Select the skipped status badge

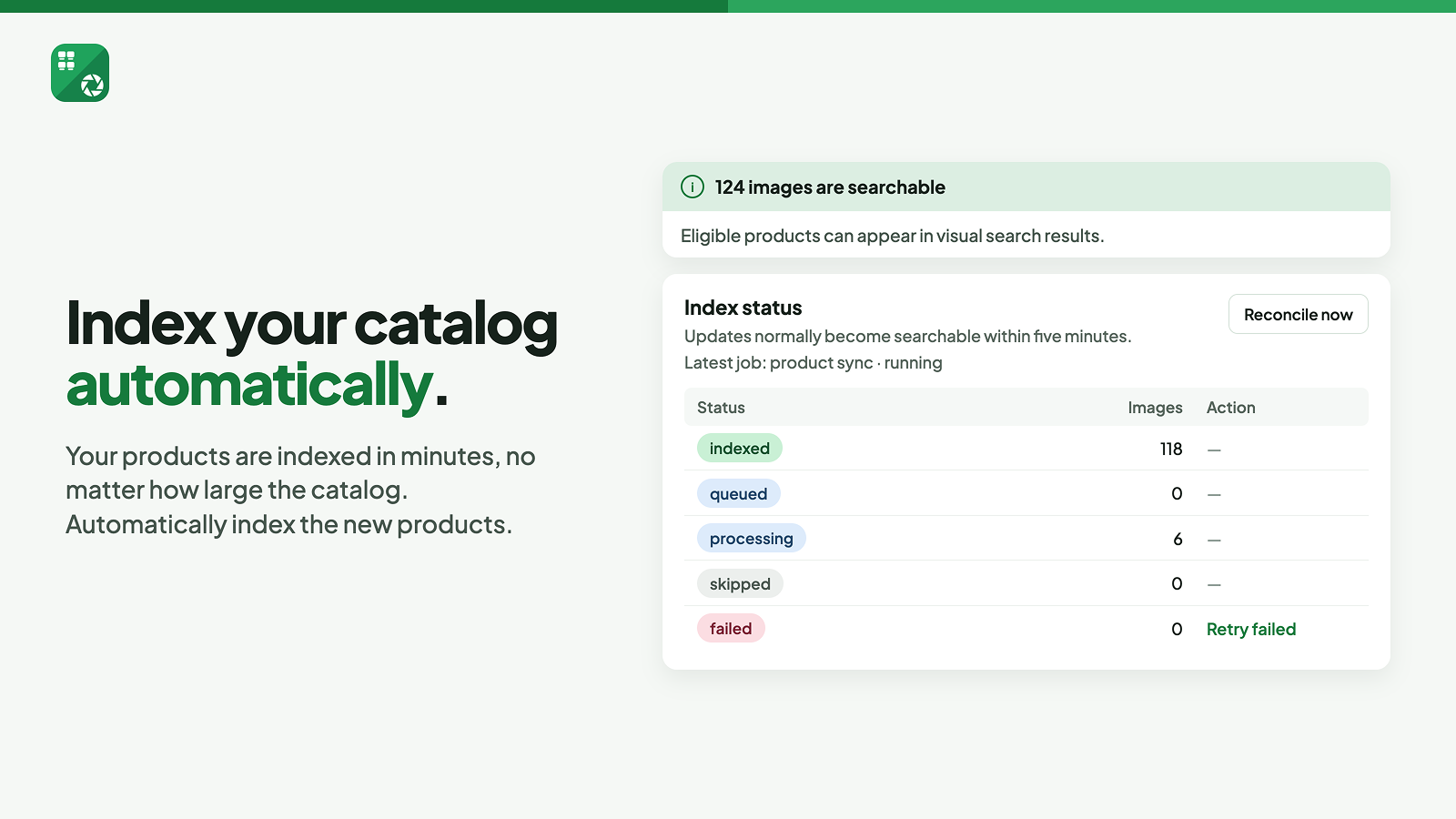740,583
